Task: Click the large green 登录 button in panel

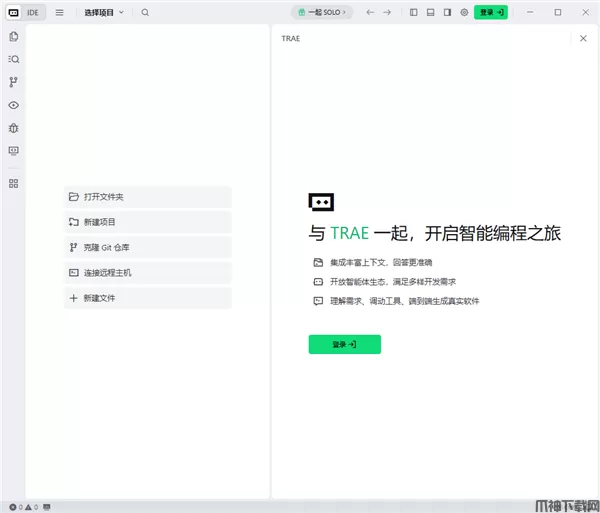Action: (x=345, y=344)
